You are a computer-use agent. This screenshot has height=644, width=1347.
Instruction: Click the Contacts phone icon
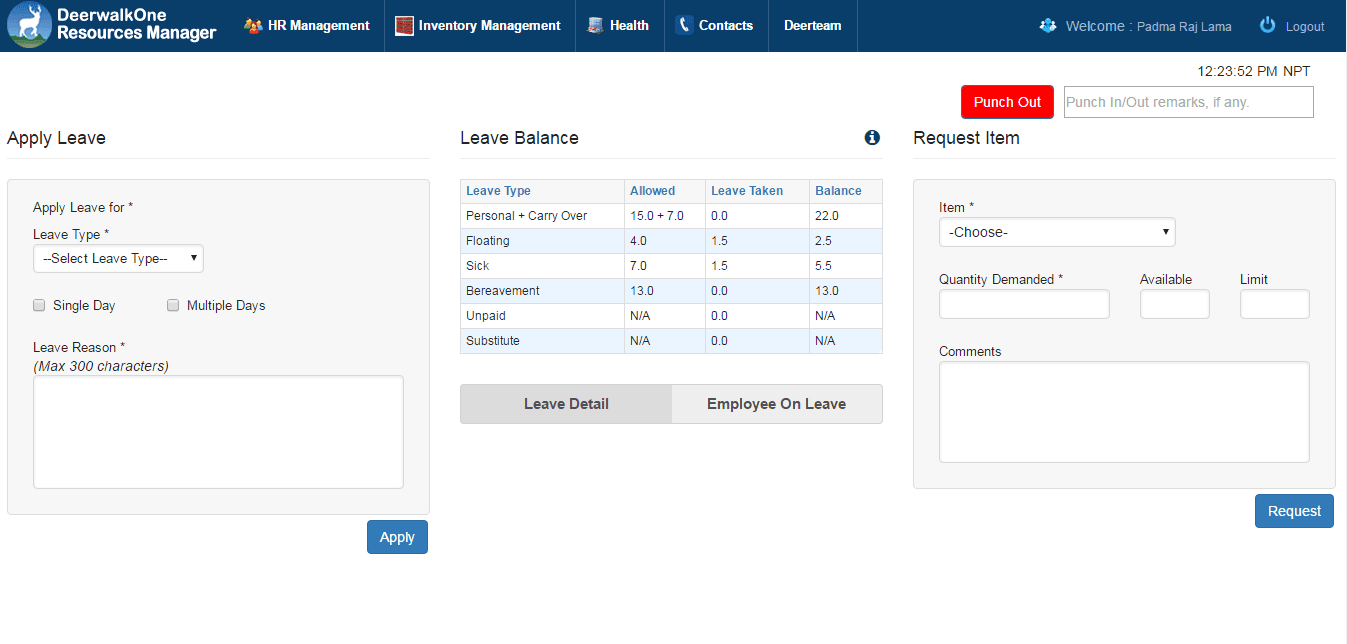click(684, 26)
